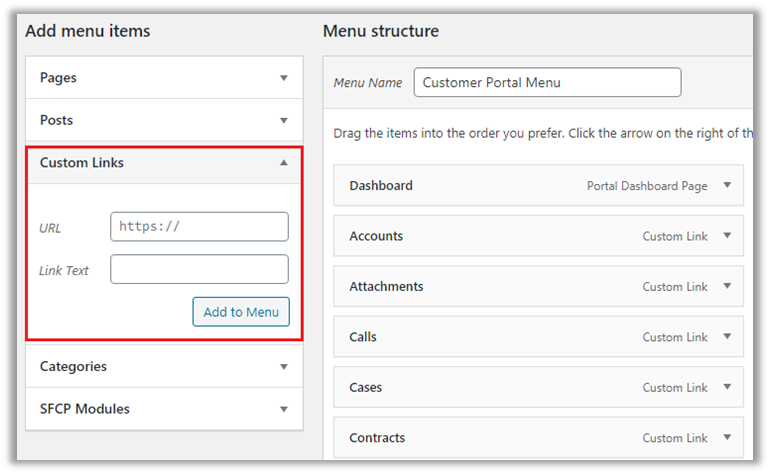Open Contracts menu item settings arrow
The height and width of the screenshot is (474, 770).
(x=727, y=437)
